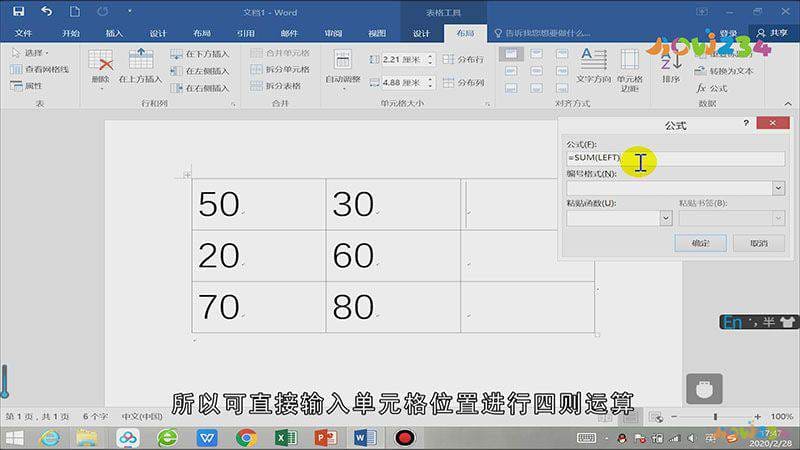
Task: Open Customize Quick Access Toolbar dropdown
Action: pos(130,11)
